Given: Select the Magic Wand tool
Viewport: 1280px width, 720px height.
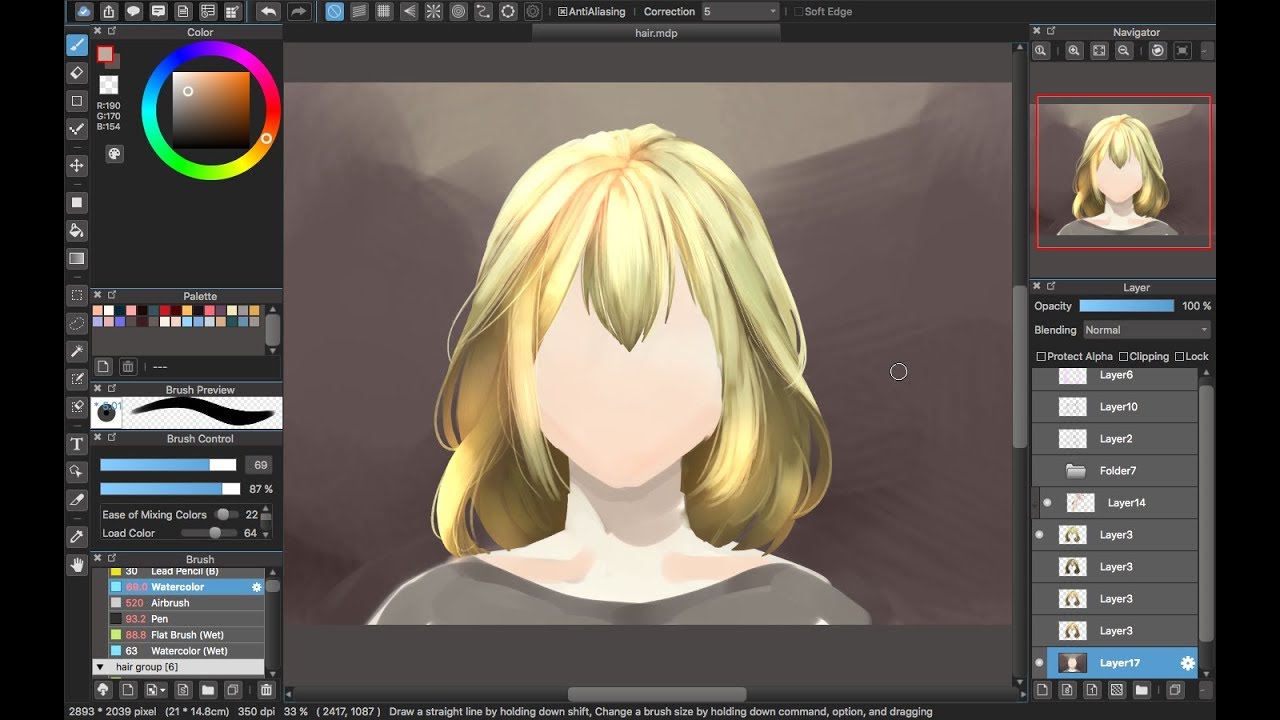Looking at the screenshot, I should pyautogui.click(x=77, y=351).
